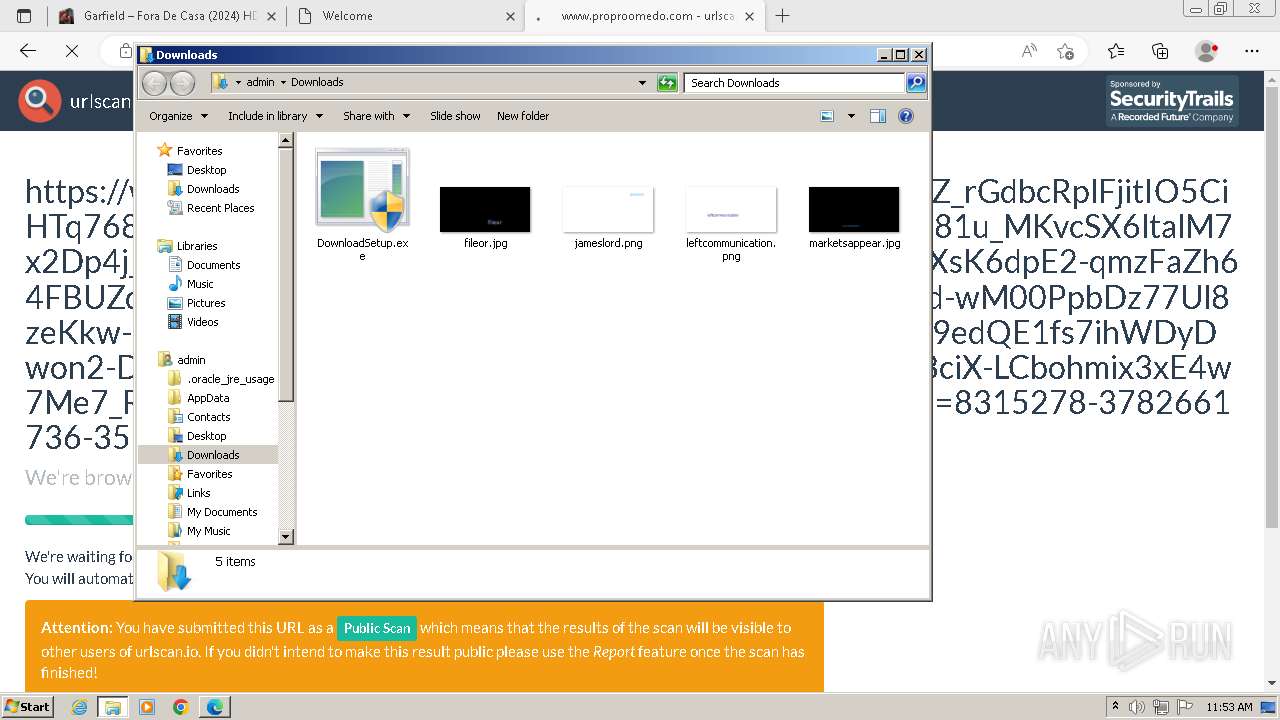The image size is (1280, 720).
Task: Select Recent Places in navigation pane
Action: tap(220, 208)
